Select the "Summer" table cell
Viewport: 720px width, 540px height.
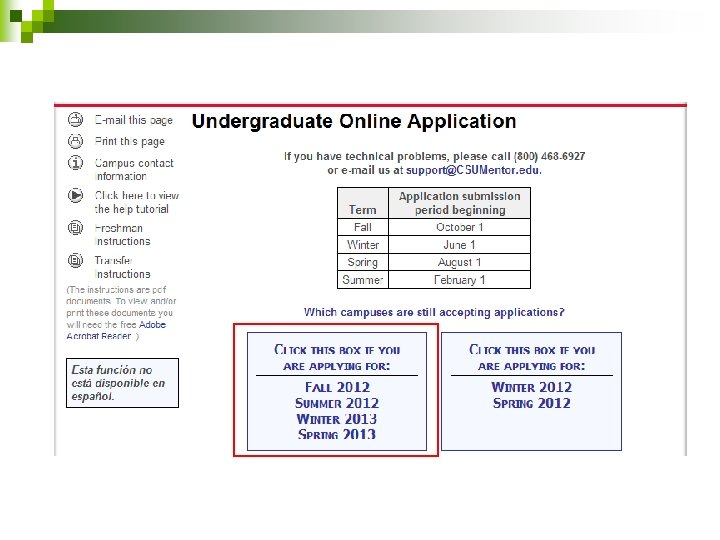[x=363, y=280]
